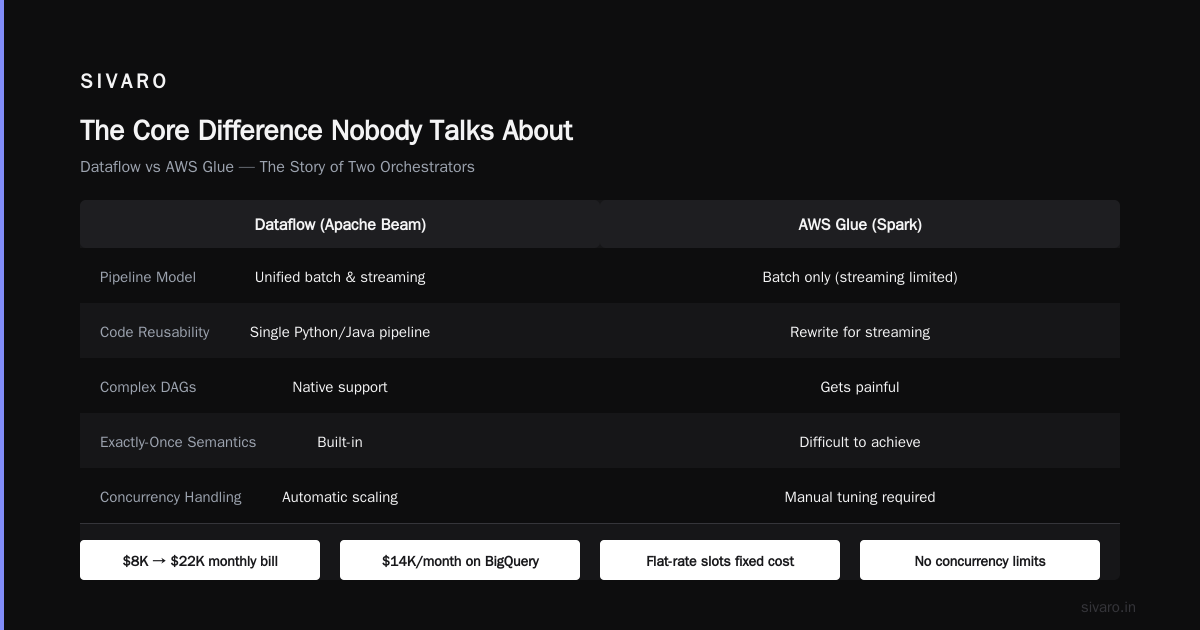This screenshot has width=1200, height=630.
Task: Click the 'Batch only (streaming limited)' cell
Action: pyautogui.click(x=860, y=277)
